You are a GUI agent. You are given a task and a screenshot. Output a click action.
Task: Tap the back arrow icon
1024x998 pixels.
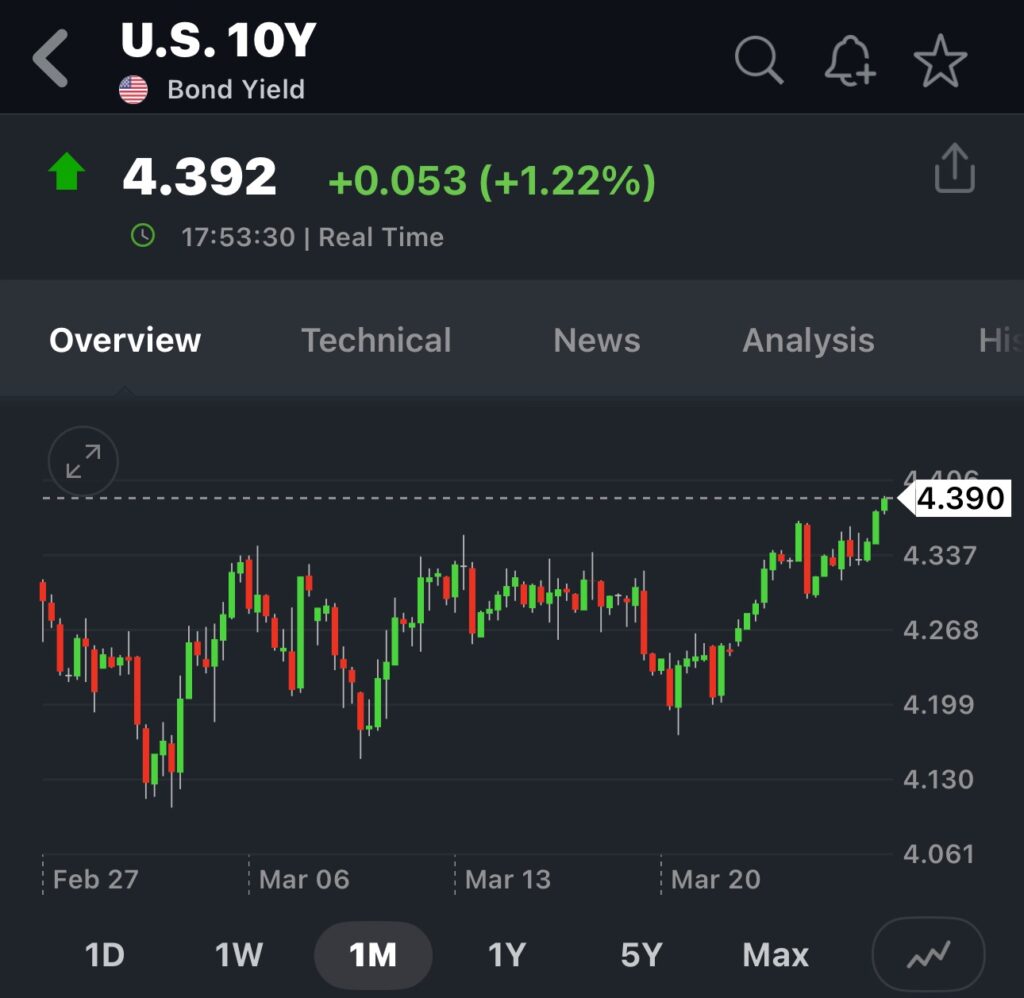pyautogui.click(x=51, y=59)
